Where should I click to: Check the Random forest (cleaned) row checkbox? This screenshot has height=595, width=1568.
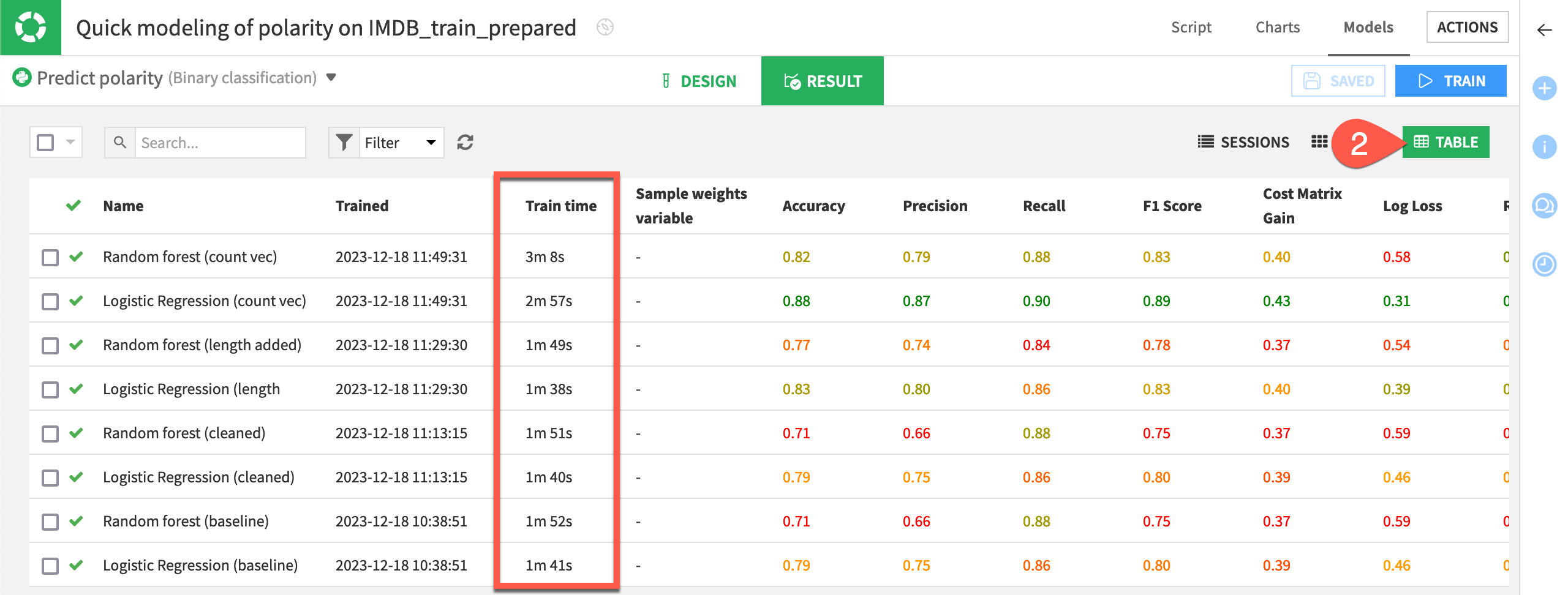coord(50,433)
